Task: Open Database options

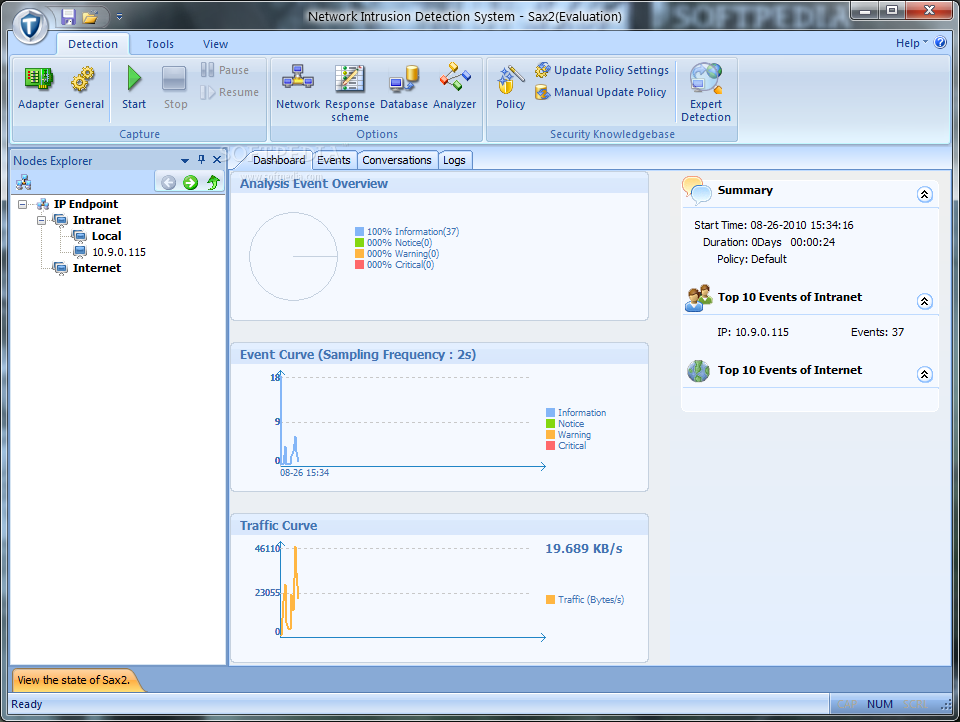Action: (403, 88)
